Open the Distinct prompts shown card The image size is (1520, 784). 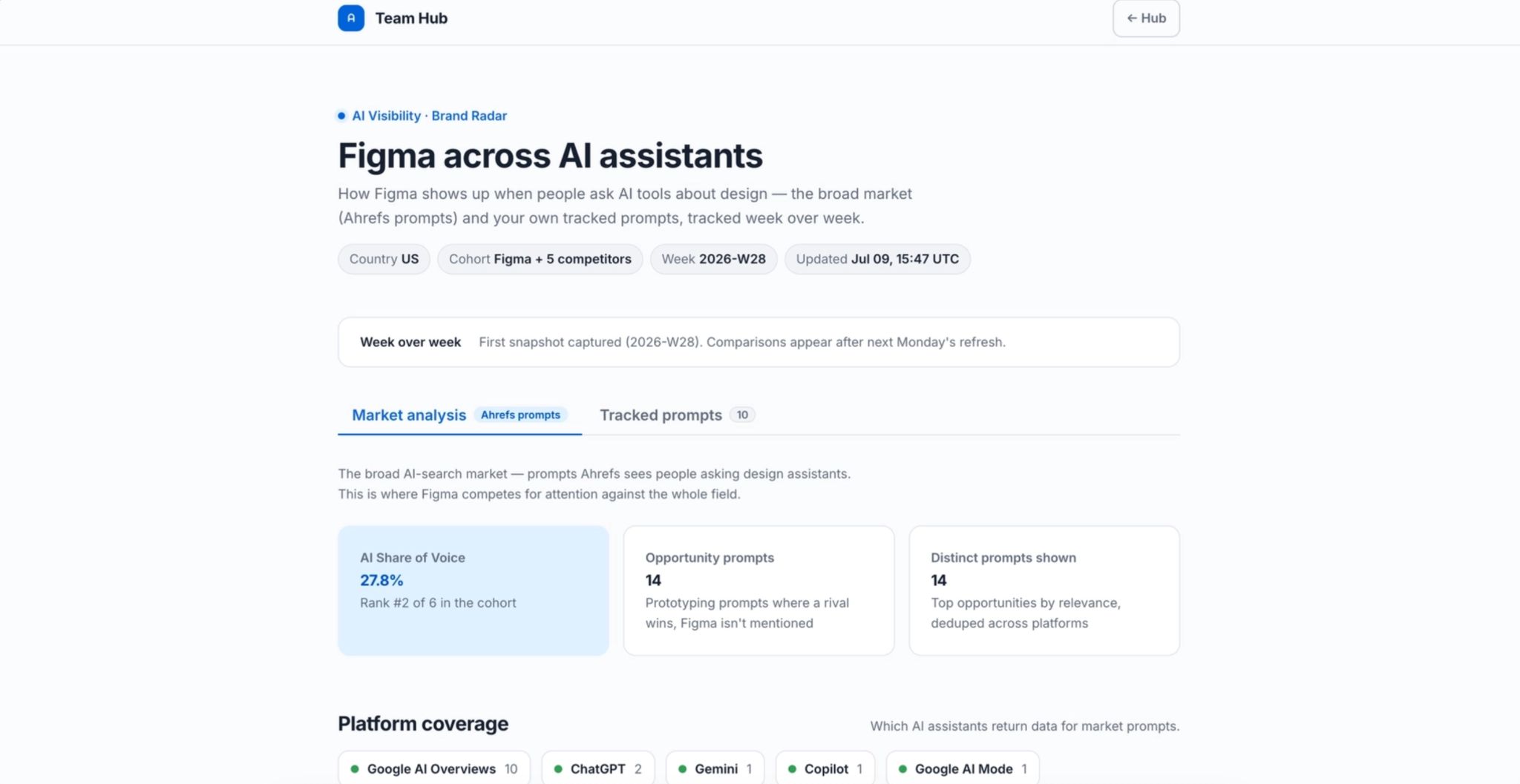tap(1044, 590)
